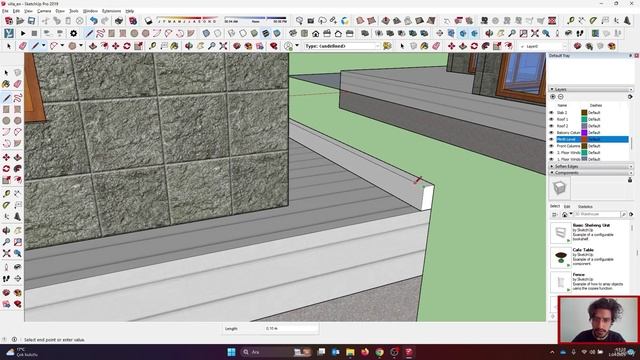Switch to the Statistics tab in Components
The width and height of the screenshot is (640, 360).
coord(585,207)
